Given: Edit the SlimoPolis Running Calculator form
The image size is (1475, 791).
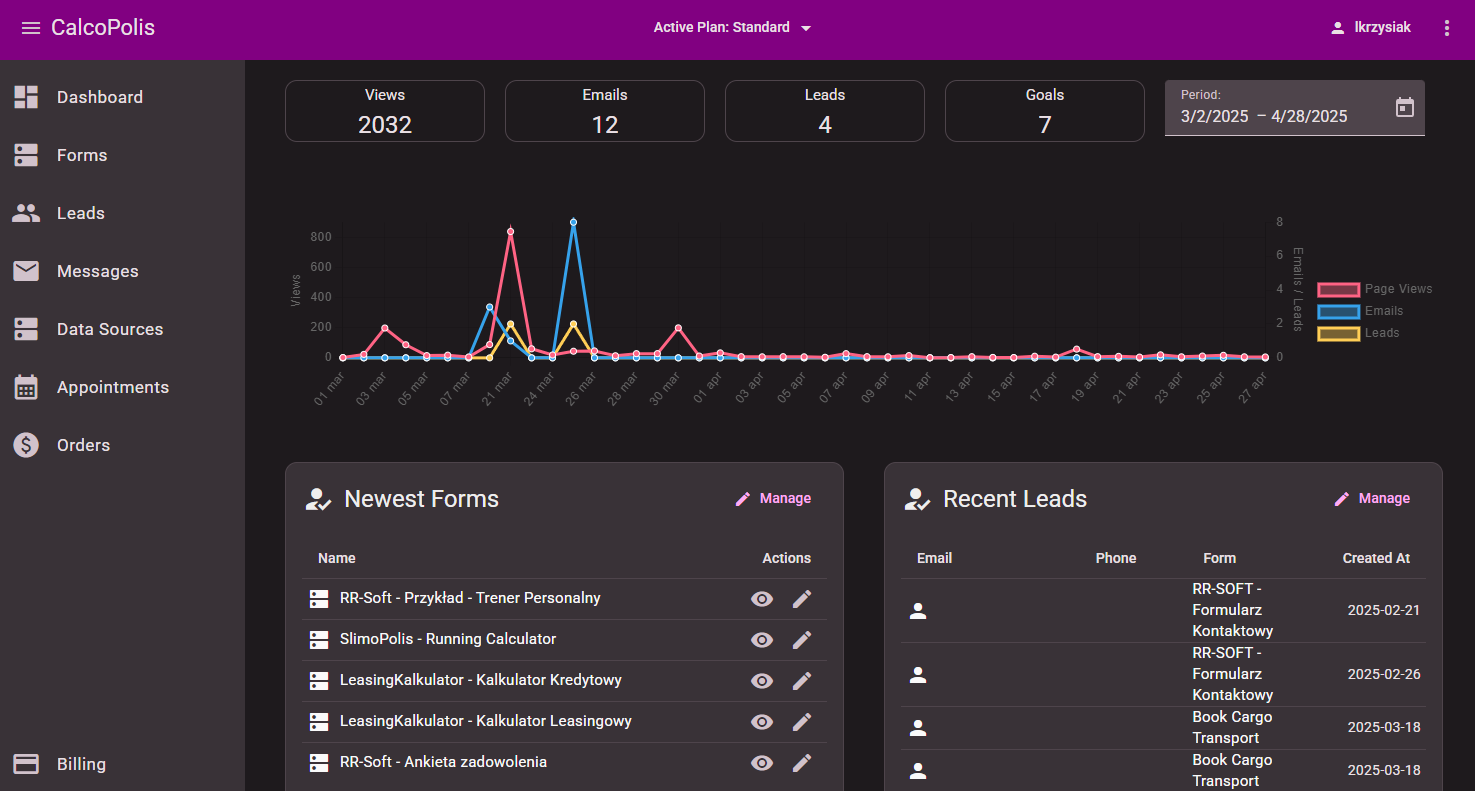Looking at the screenshot, I should pyautogui.click(x=801, y=640).
